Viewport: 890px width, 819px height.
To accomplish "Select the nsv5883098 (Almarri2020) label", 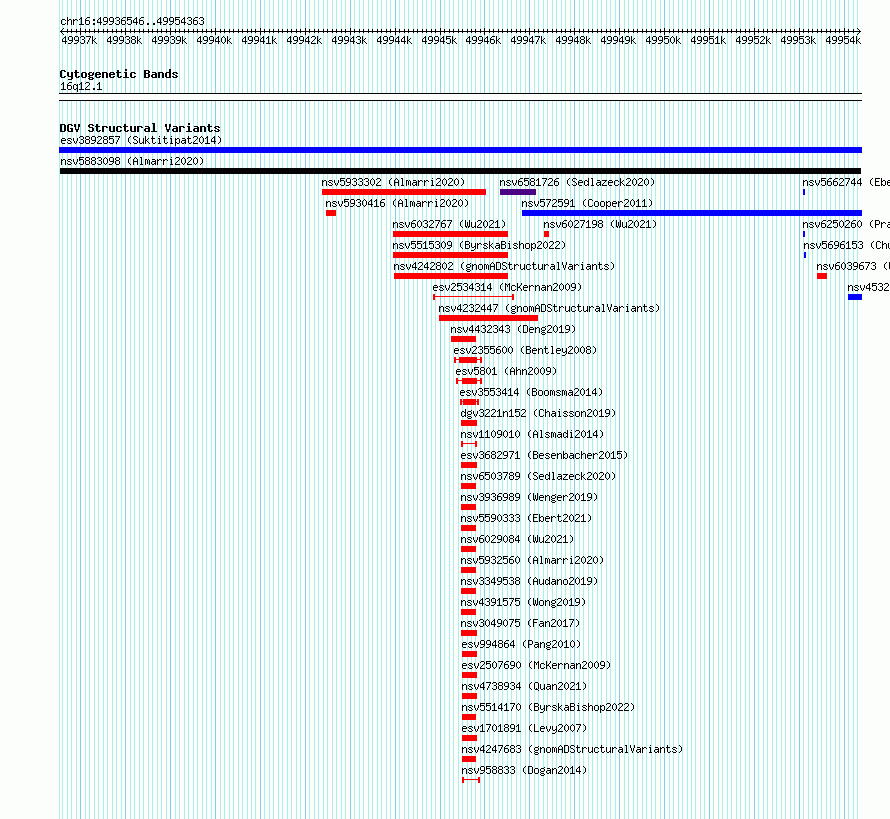I will pyautogui.click(x=132, y=161).
